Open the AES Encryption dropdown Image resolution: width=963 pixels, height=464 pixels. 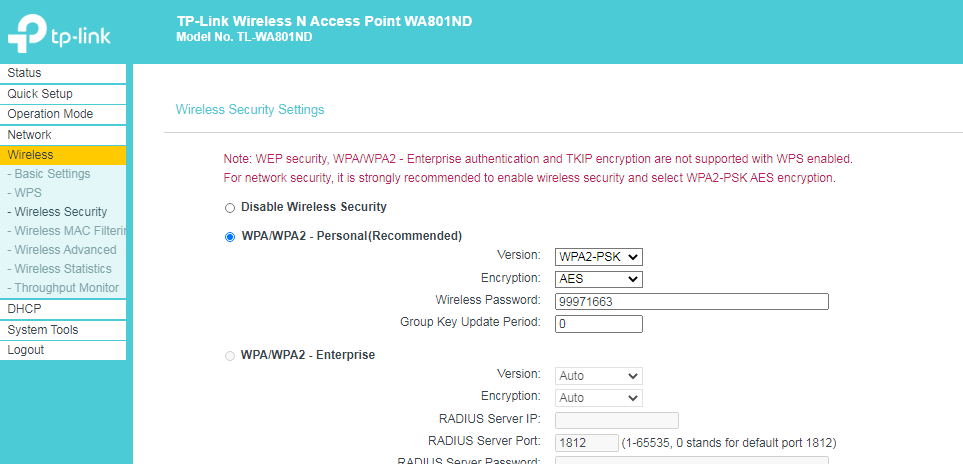pos(599,279)
